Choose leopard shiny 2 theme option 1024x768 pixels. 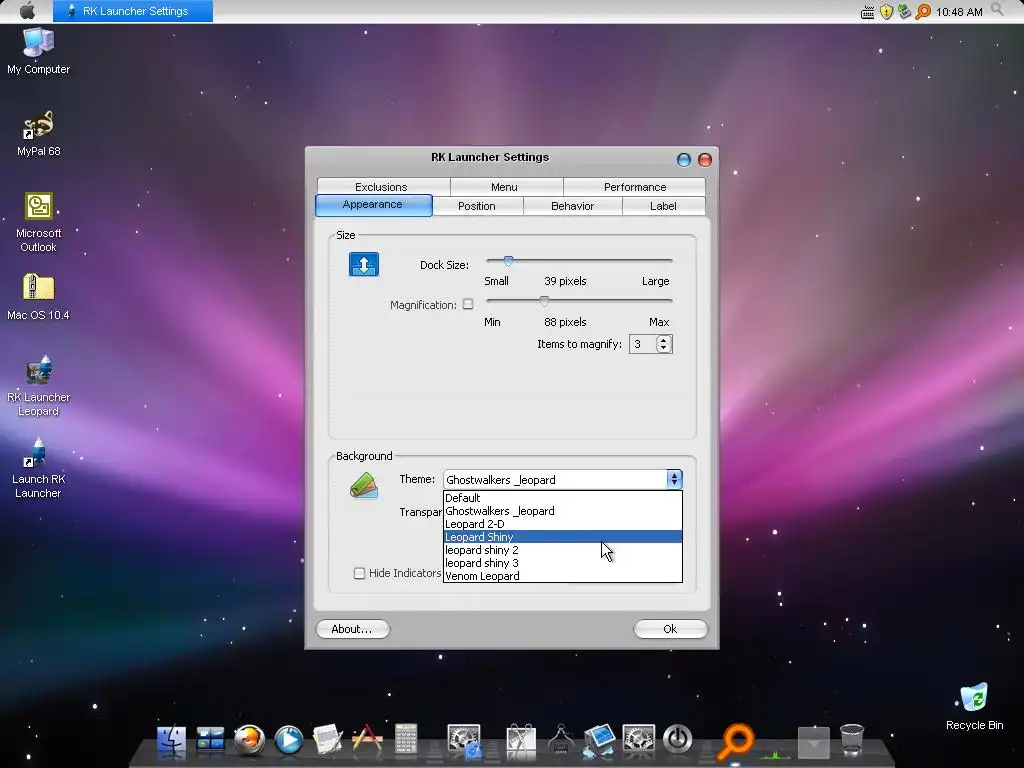[x=562, y=550]
